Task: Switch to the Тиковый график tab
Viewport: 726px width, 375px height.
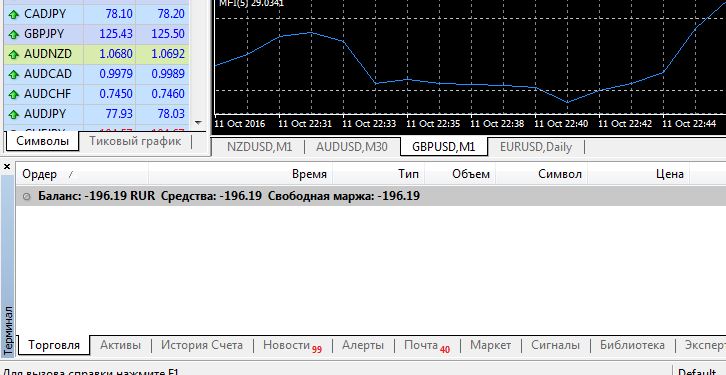Action: (x=135, y=141)
